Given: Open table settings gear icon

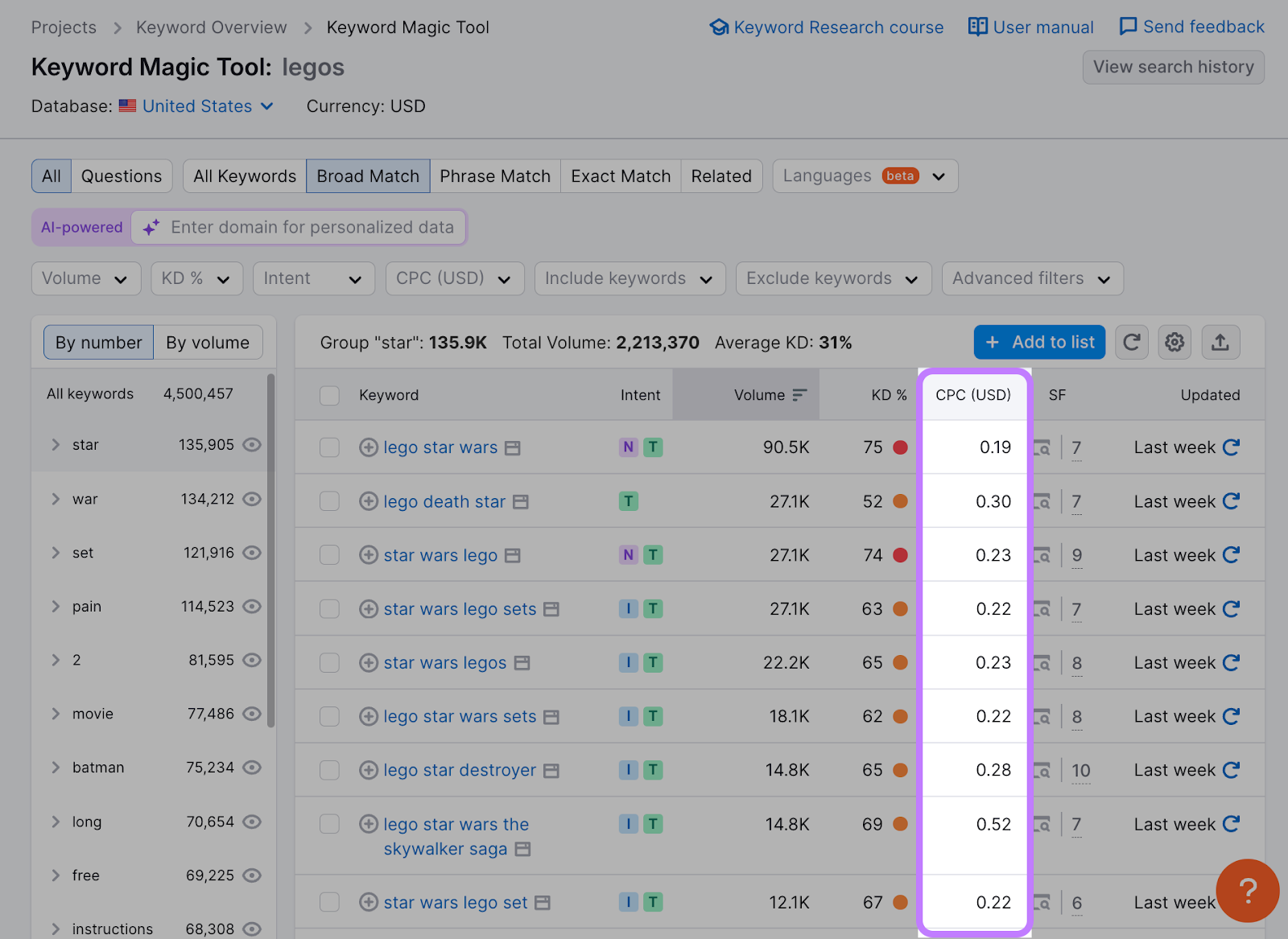Looking at the screenshot, I should point(1174,343).
